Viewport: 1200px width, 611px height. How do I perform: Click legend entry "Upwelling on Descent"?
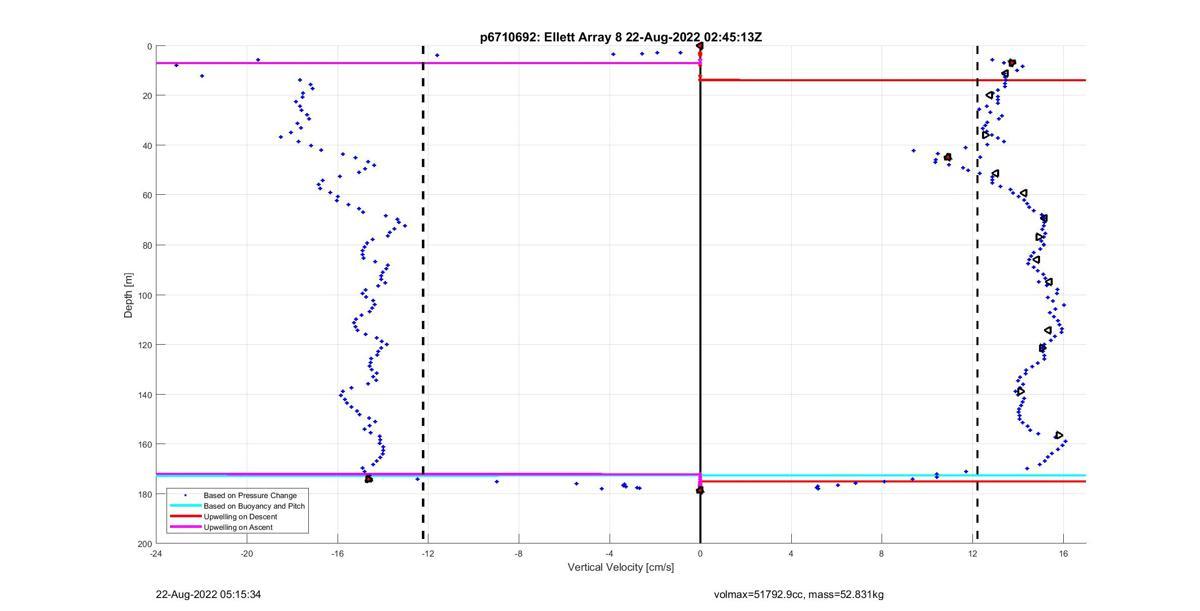pos(239,516)
